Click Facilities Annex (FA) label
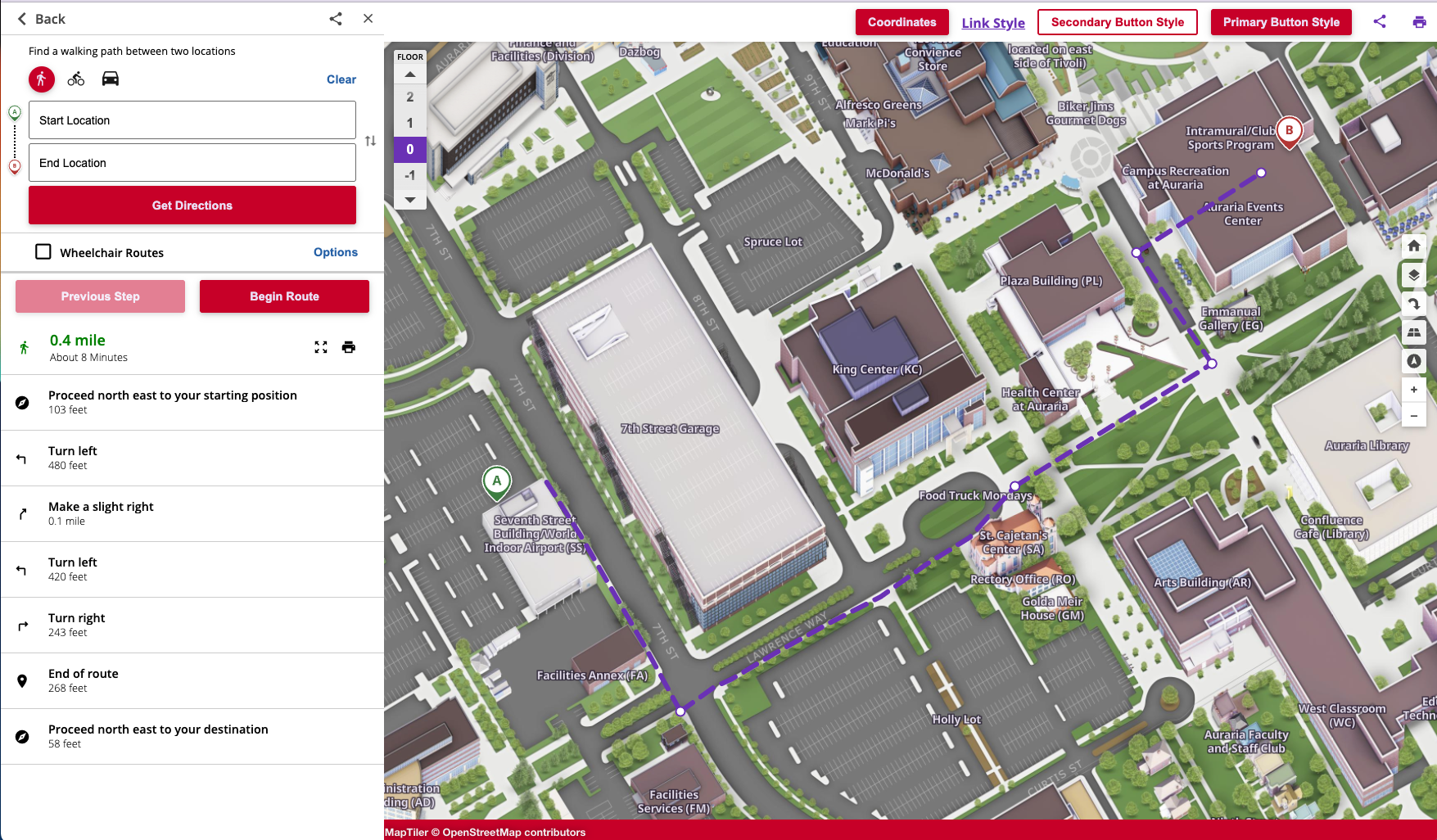The image size is (1437, 840). (x=592, y=675)
